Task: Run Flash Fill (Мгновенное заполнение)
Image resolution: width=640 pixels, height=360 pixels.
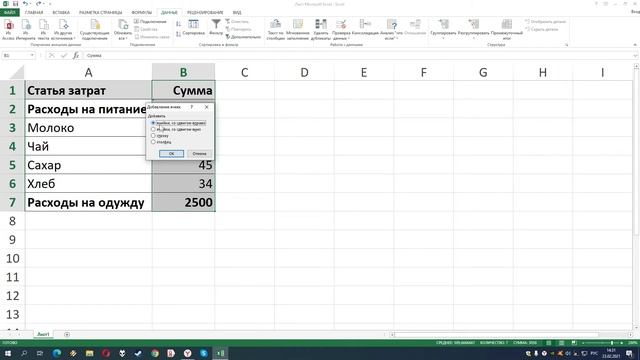Action: coord(298,29)
